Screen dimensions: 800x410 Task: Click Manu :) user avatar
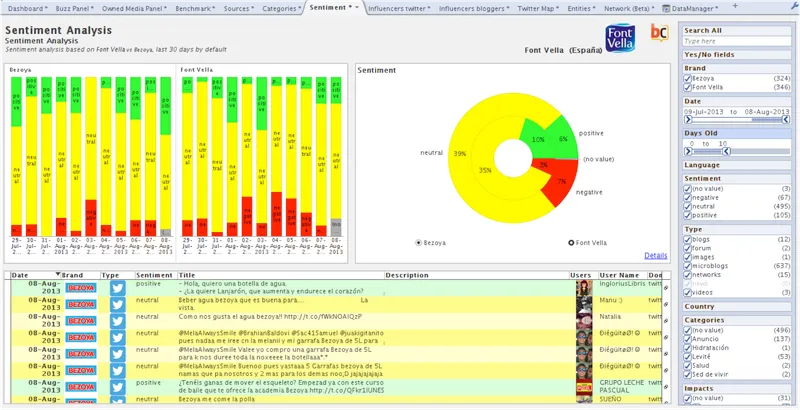584,304
